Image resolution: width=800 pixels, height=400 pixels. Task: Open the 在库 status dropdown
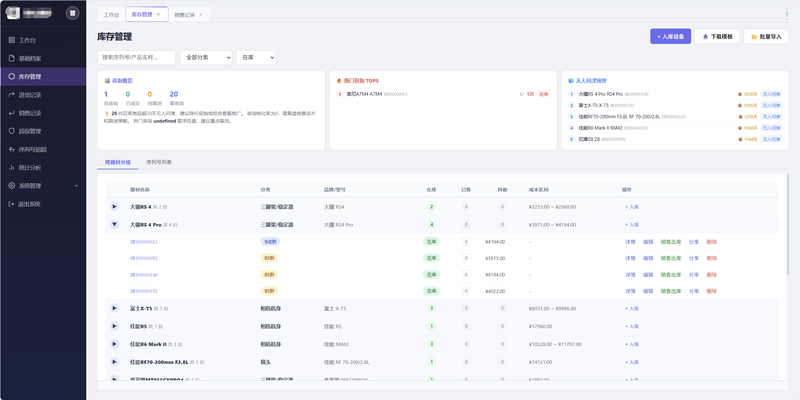(x=256, y=58)
